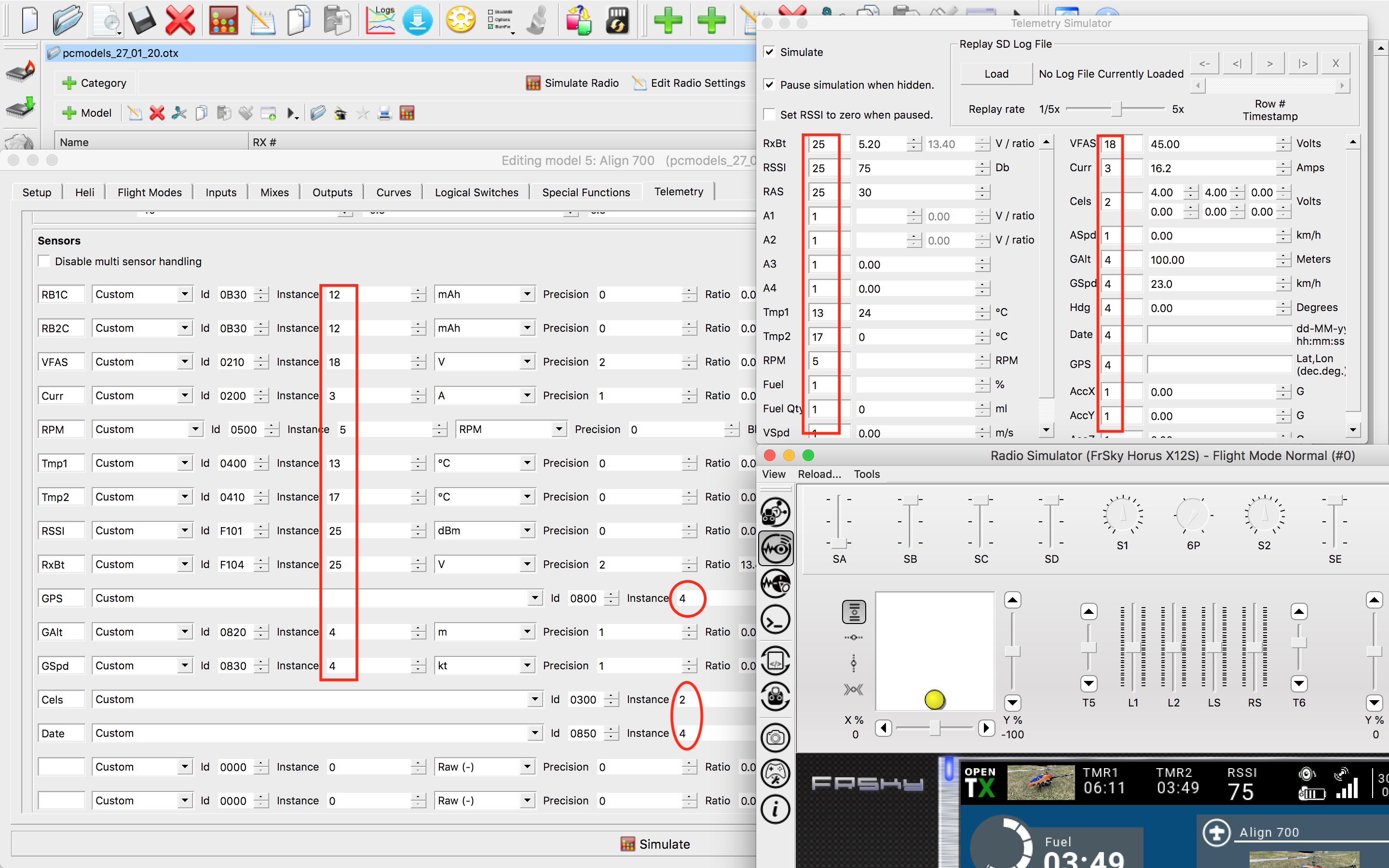Create a new document from the toolbar
Viewport: 1389px width, 868px height.
(29, 20)
